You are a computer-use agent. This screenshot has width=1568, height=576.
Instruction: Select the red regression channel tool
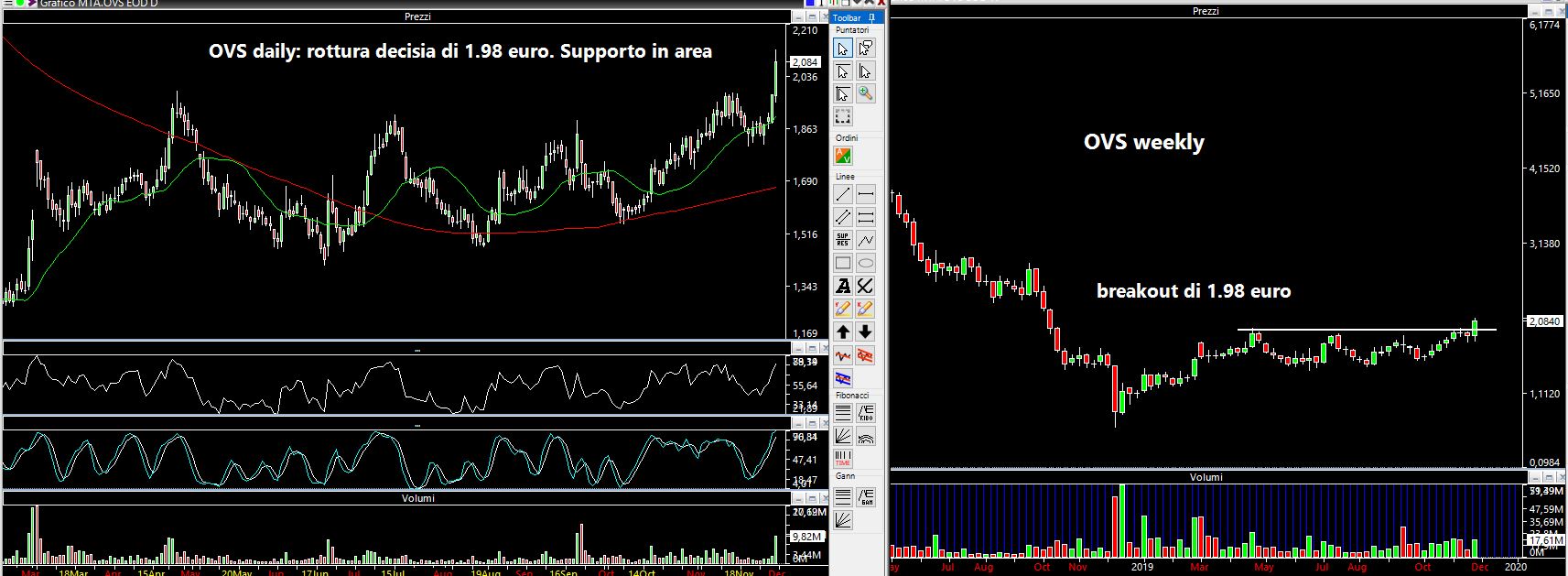[865, 354]
